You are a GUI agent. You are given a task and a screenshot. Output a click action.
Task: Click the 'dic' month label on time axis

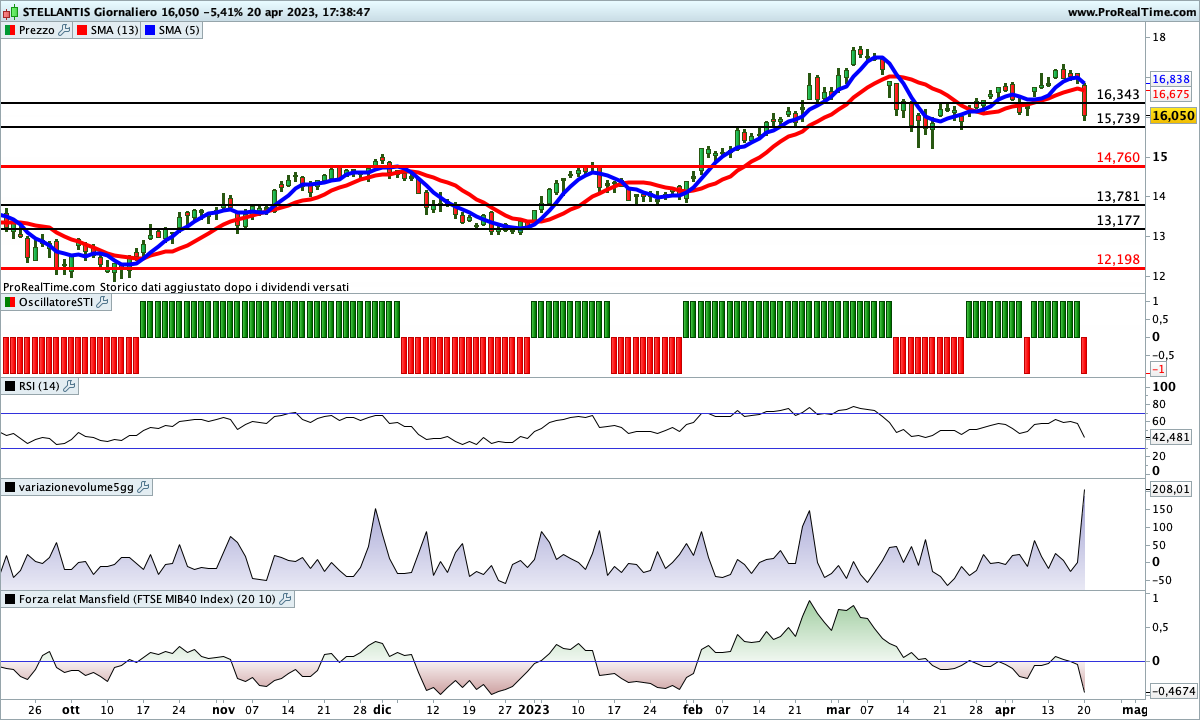click(x=382, y=709)
